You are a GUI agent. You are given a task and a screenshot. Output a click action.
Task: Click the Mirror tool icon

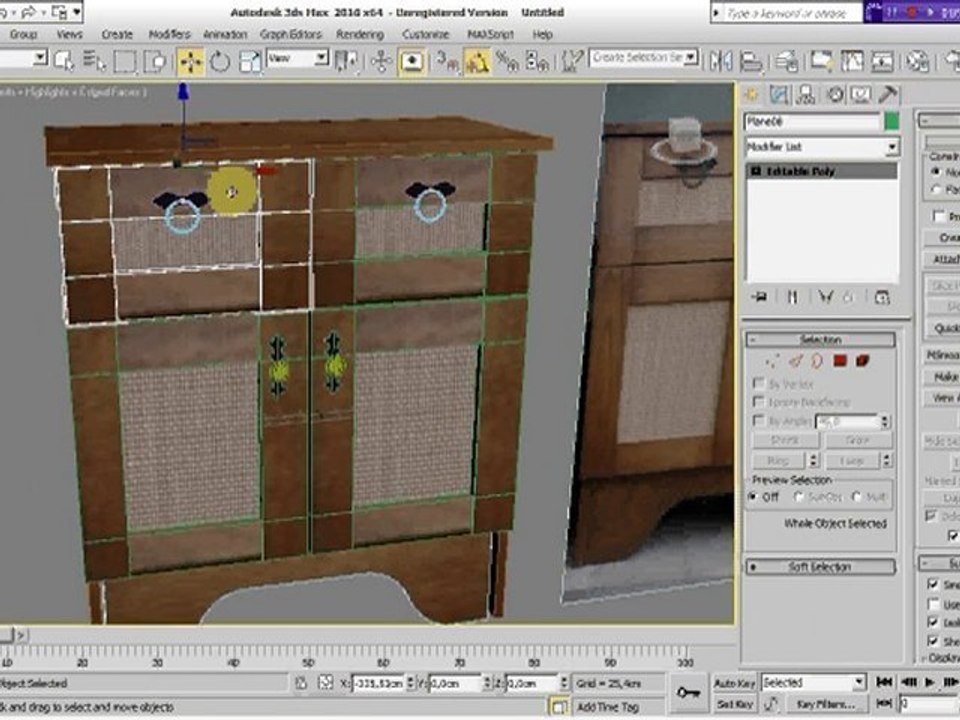tap(721, 61)
